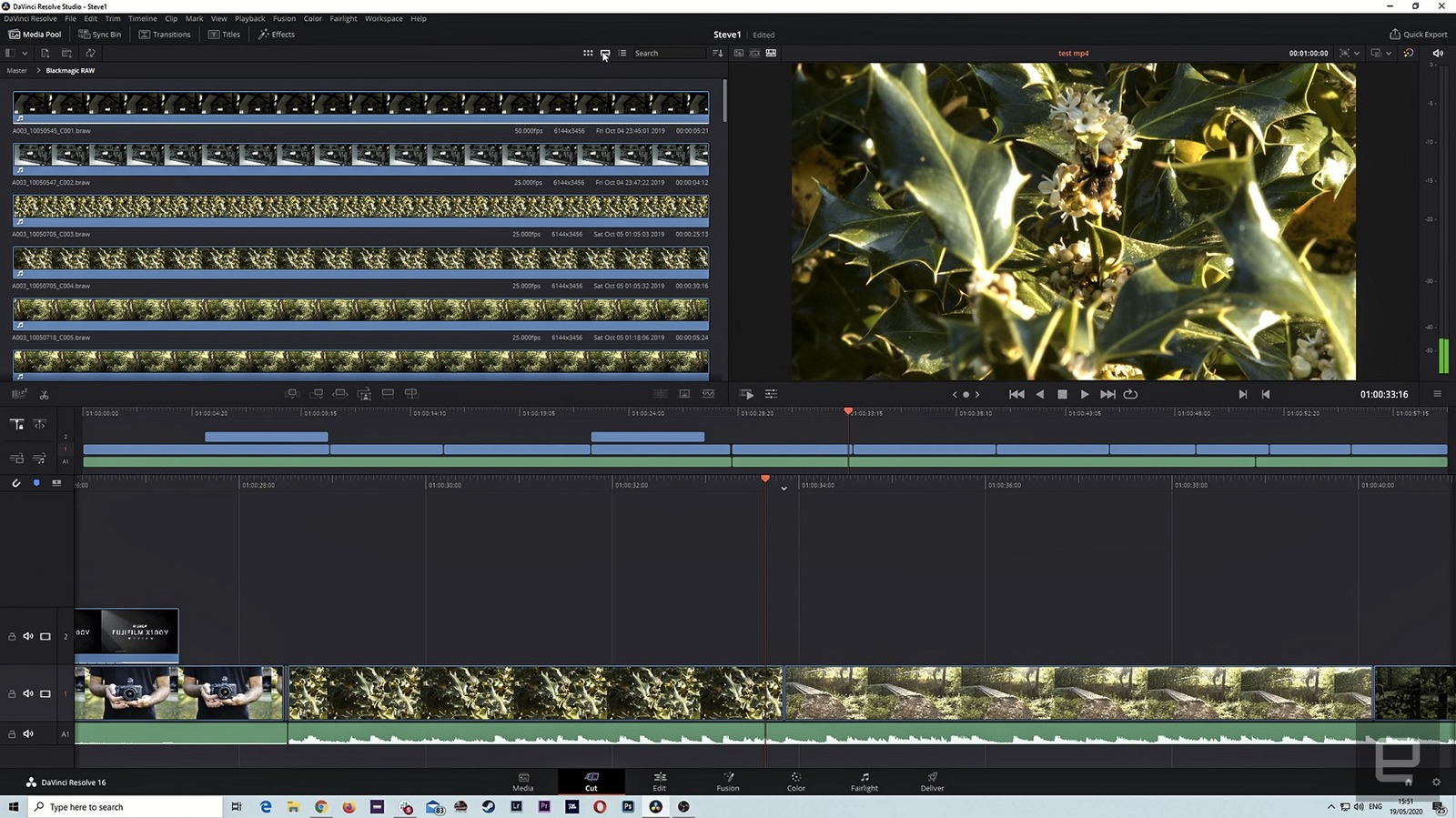Viewport: 1456px width, 818px height.
Task: Click the media pool vertical scrollbar
Action: tap(724, 102)
